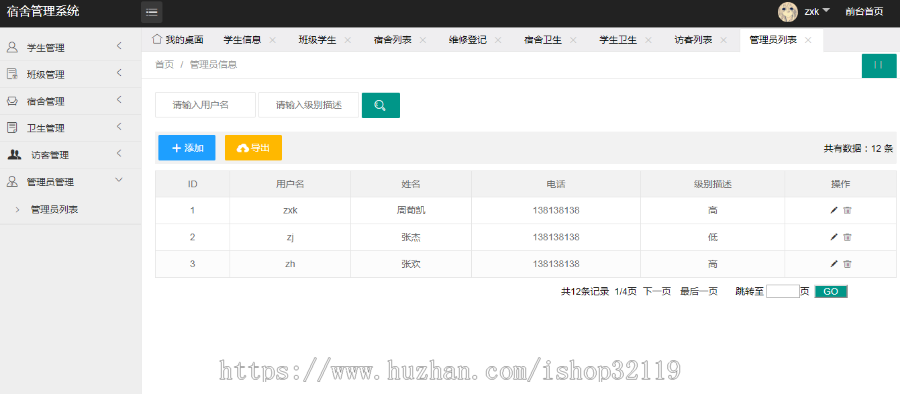The height and width of the screenshot is (394, 900).
Task: Click the 卫生管理 sidebar icon
Action: tap(12, 128)
